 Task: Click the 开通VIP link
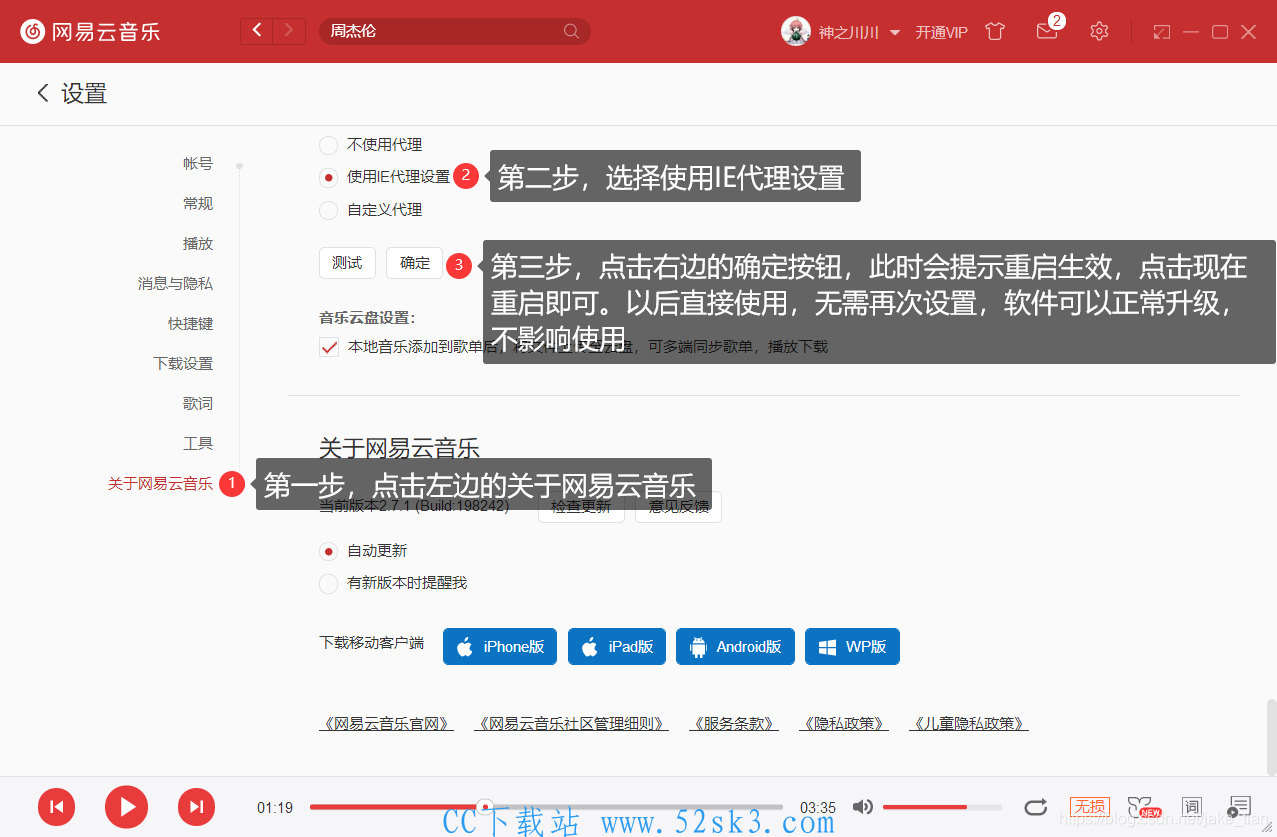(942, 32)
